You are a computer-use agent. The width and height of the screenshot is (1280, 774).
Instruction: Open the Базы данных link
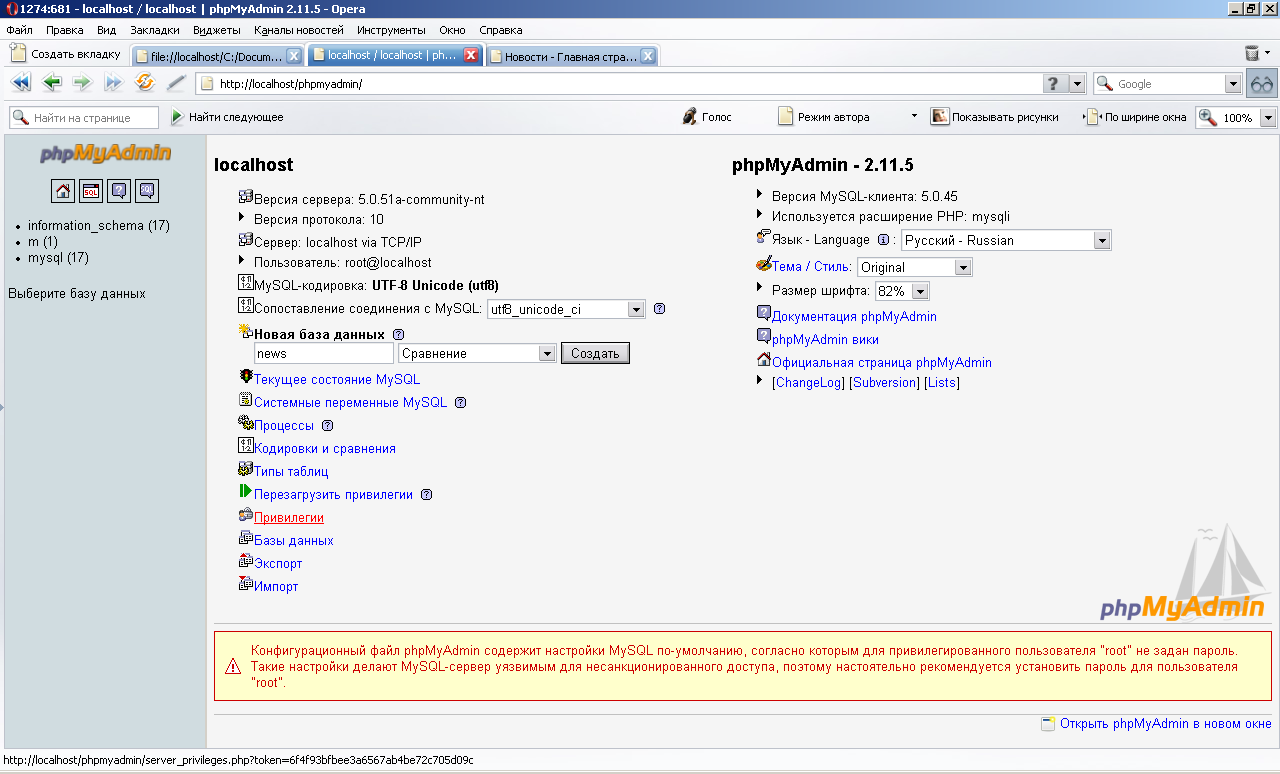point(294,541)
